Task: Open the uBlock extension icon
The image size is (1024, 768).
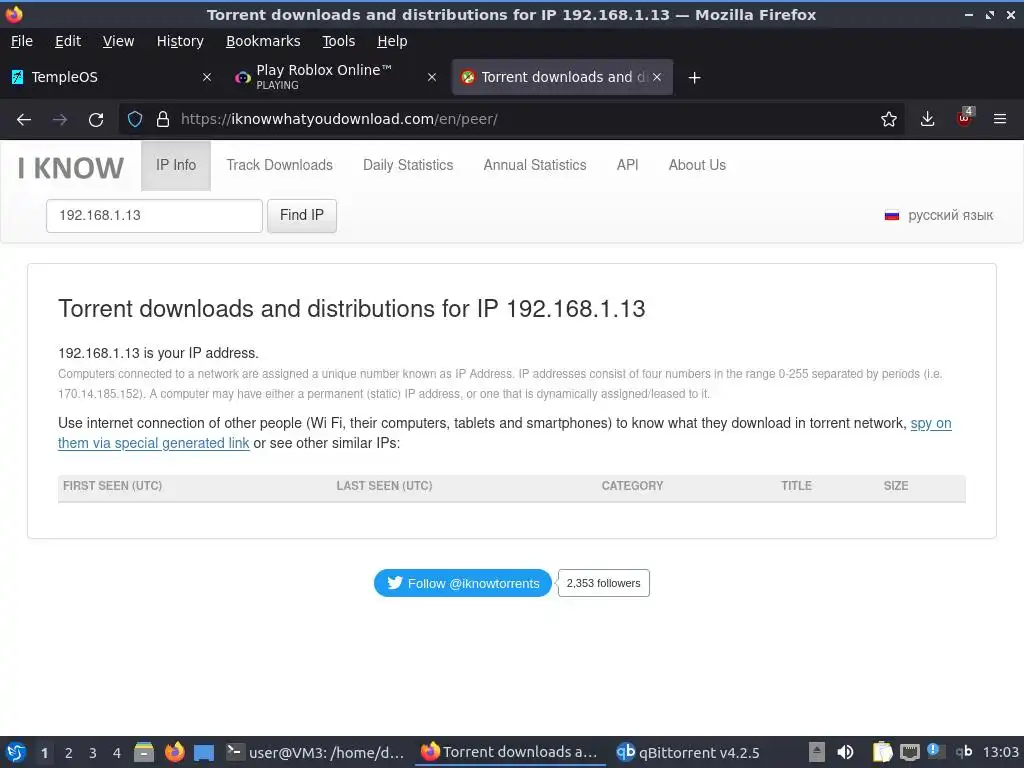Action: click(965, 118)
